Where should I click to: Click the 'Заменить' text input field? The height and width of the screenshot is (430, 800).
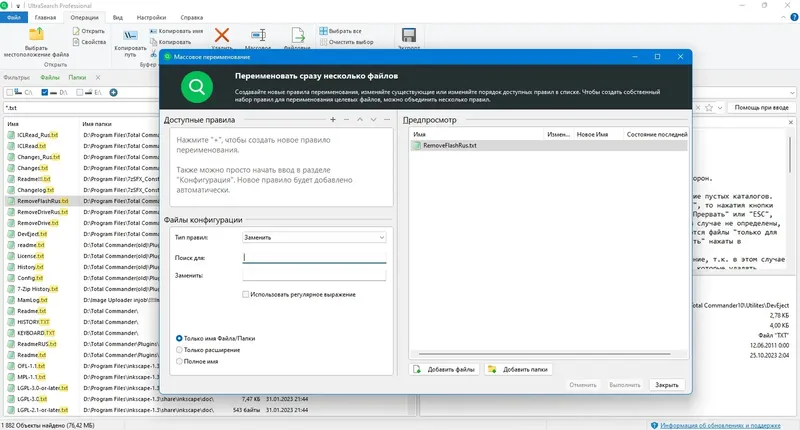click(314, 275)
